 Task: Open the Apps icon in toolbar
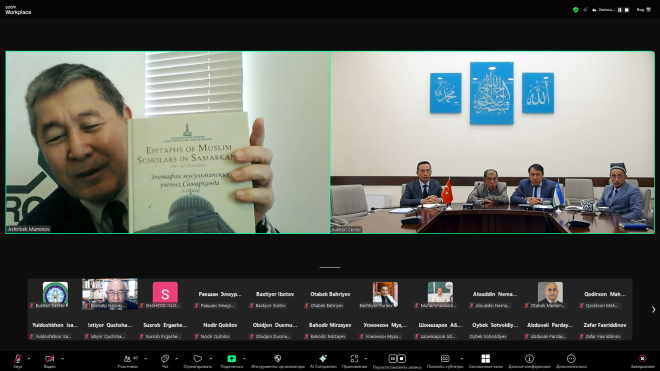(x=354, y=359)
